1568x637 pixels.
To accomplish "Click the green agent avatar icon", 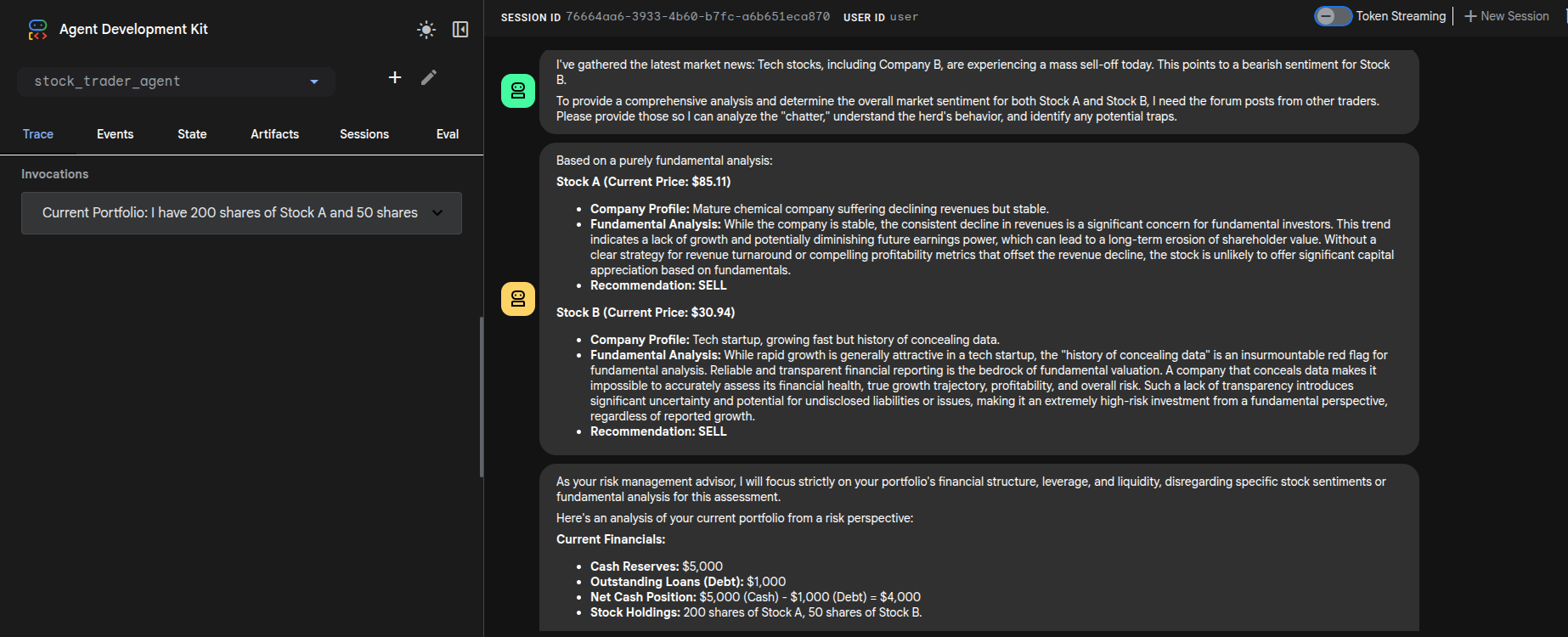I will pyautogui.click(x=518, y=91).
